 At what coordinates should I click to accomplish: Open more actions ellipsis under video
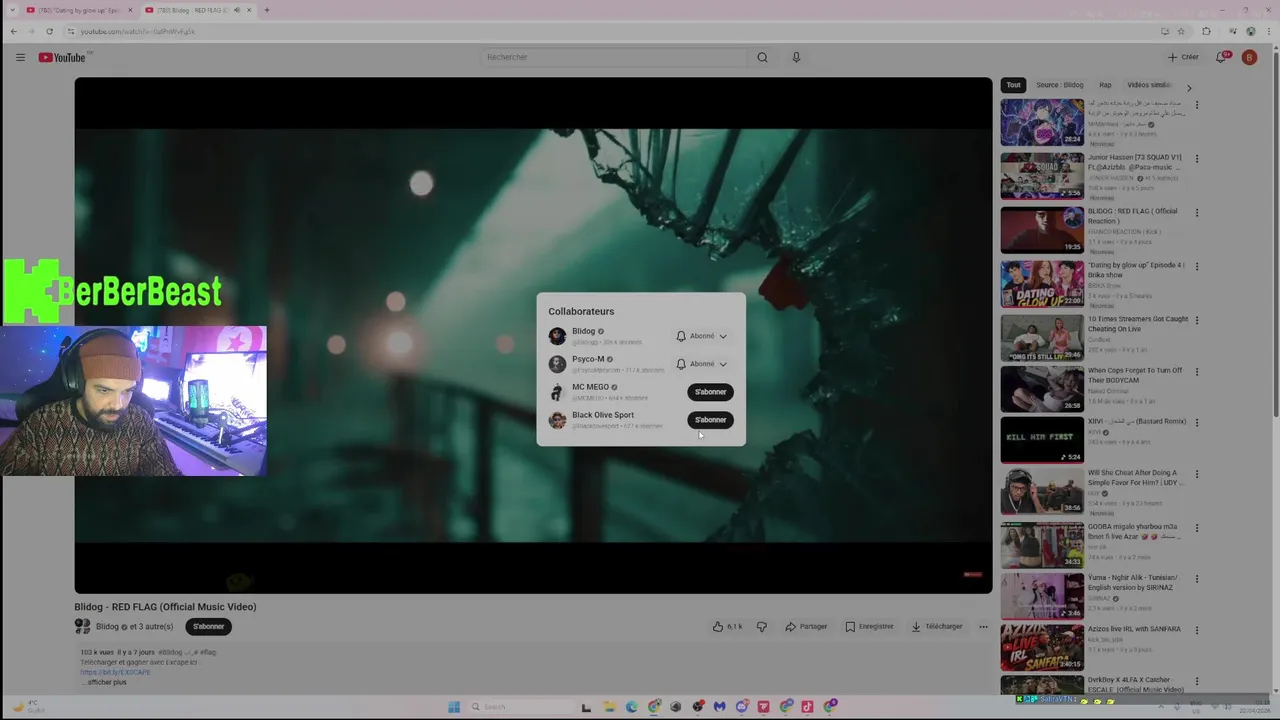983,627
